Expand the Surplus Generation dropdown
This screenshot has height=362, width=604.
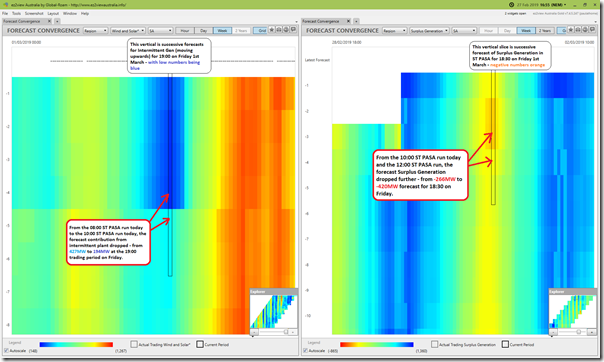point(429,30)
